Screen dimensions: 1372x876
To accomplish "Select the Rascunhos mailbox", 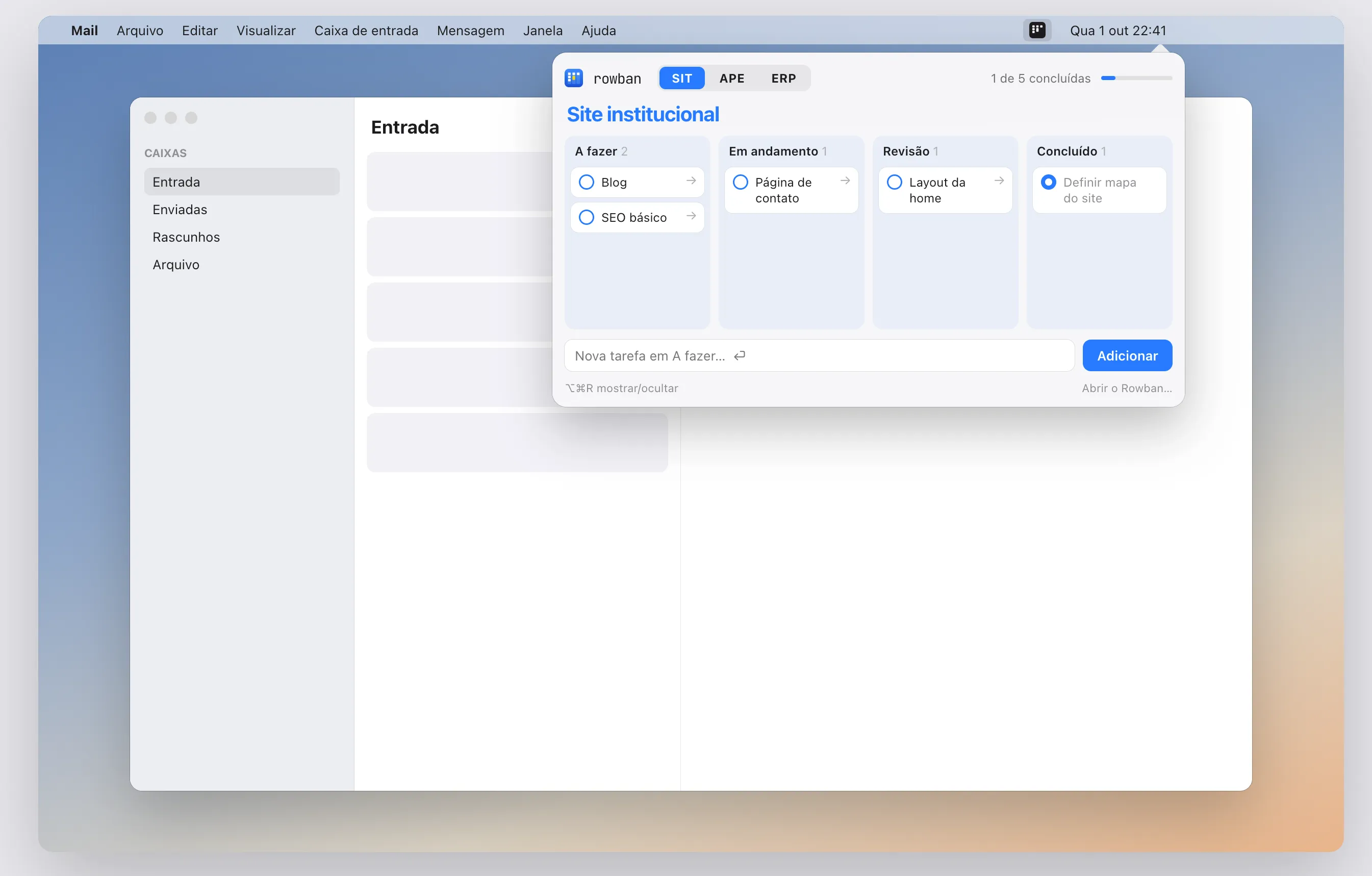I will click(x=242, y=237).
